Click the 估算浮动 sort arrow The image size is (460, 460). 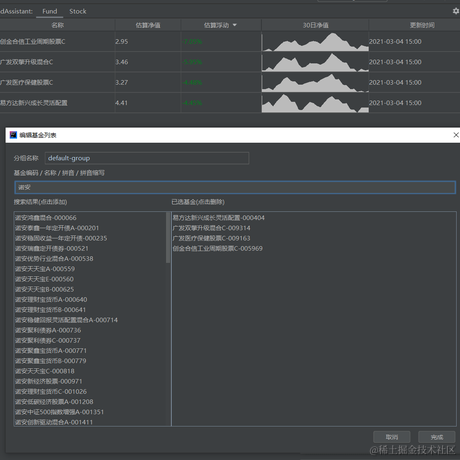[x=235, y=25]
